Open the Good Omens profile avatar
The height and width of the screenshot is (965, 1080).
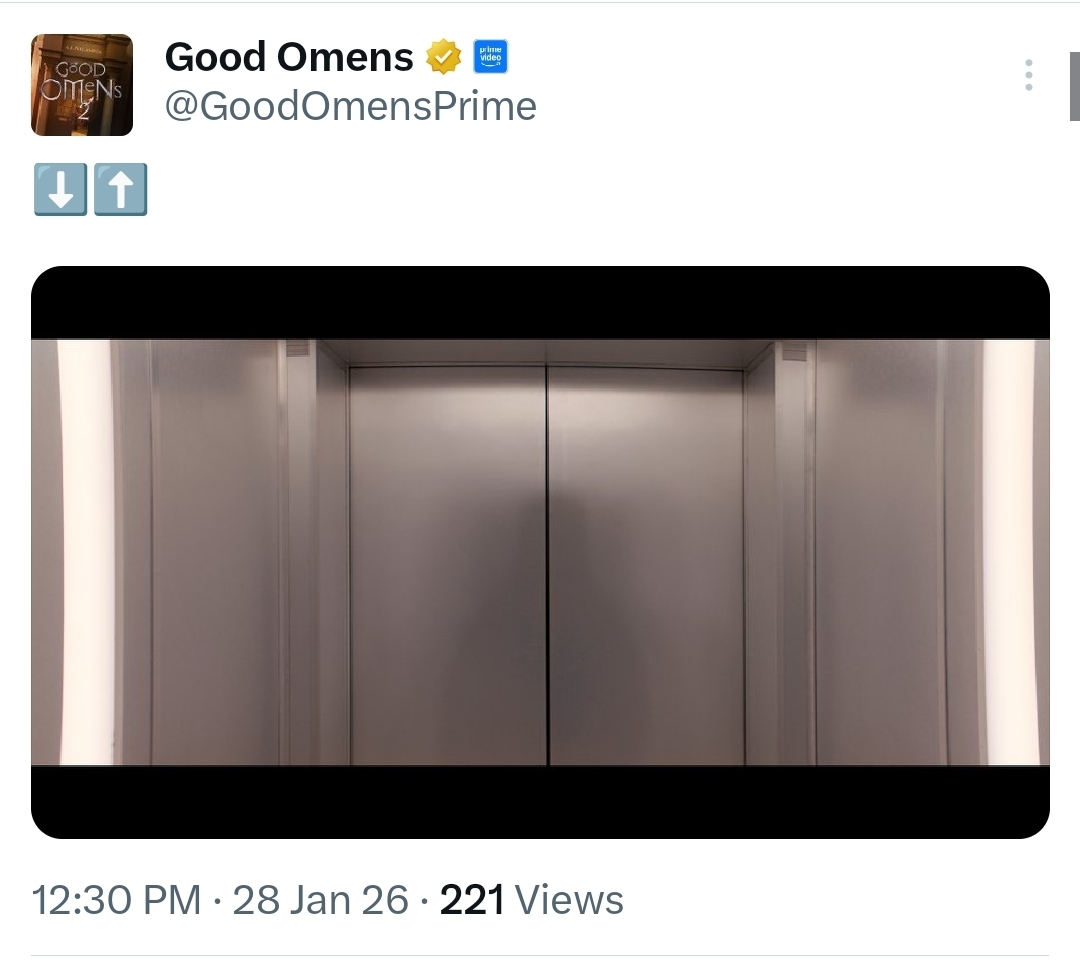coord(82,85)
